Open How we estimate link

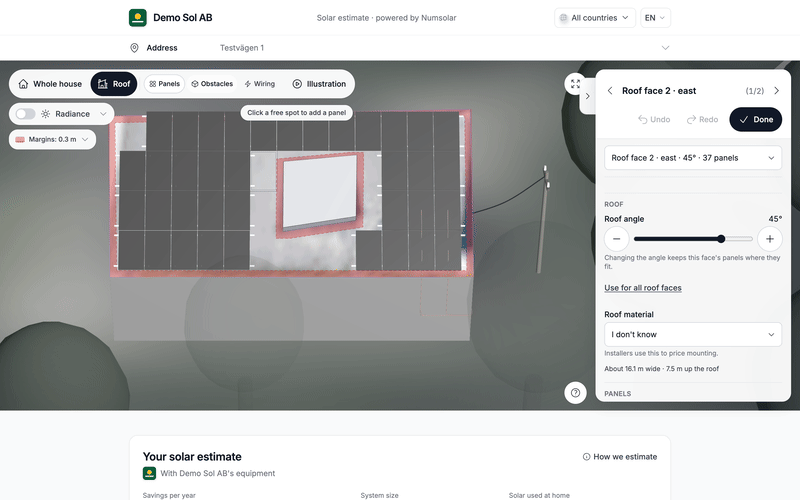coord(620,457)
